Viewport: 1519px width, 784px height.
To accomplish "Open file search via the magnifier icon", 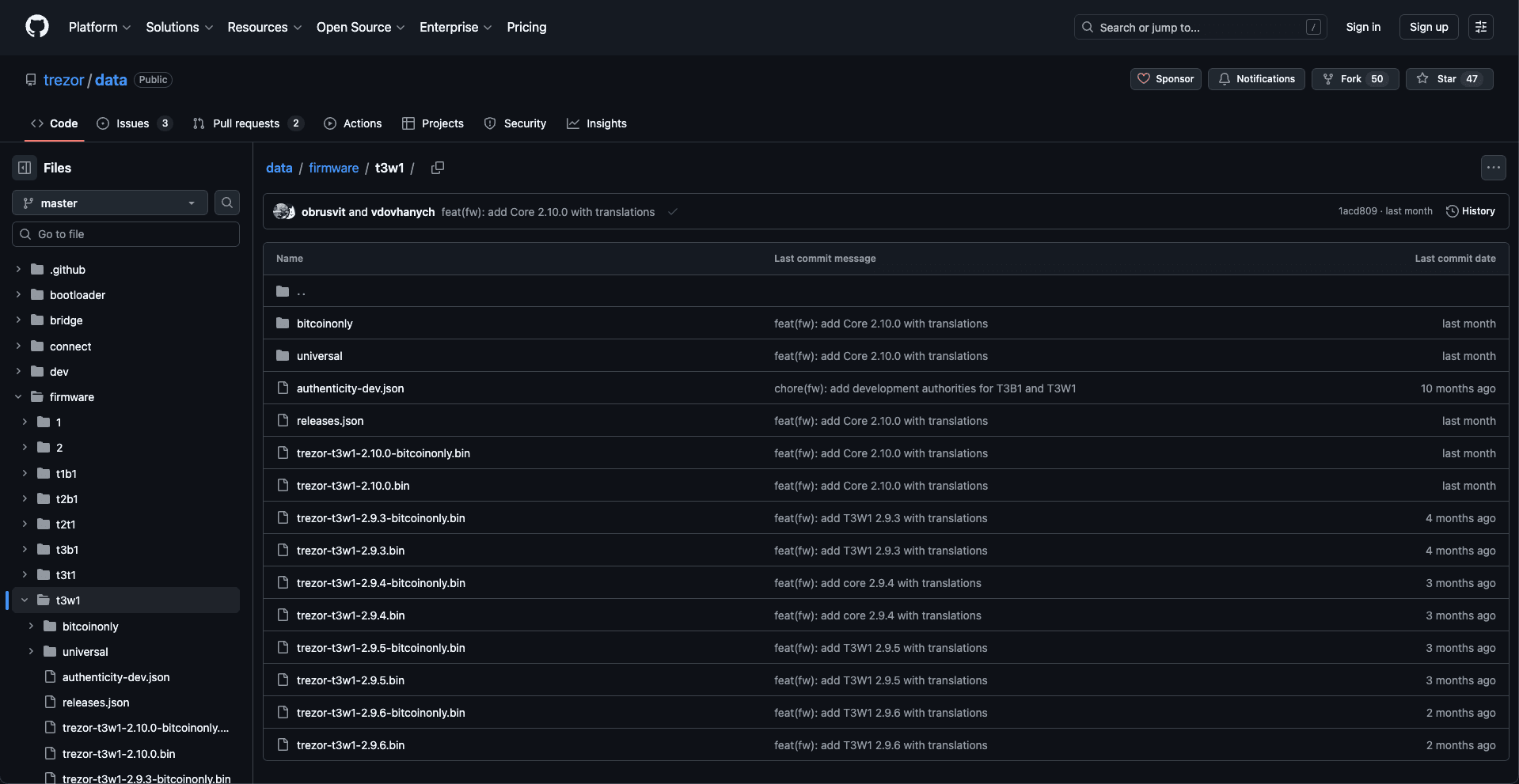I will click(227, 203).
